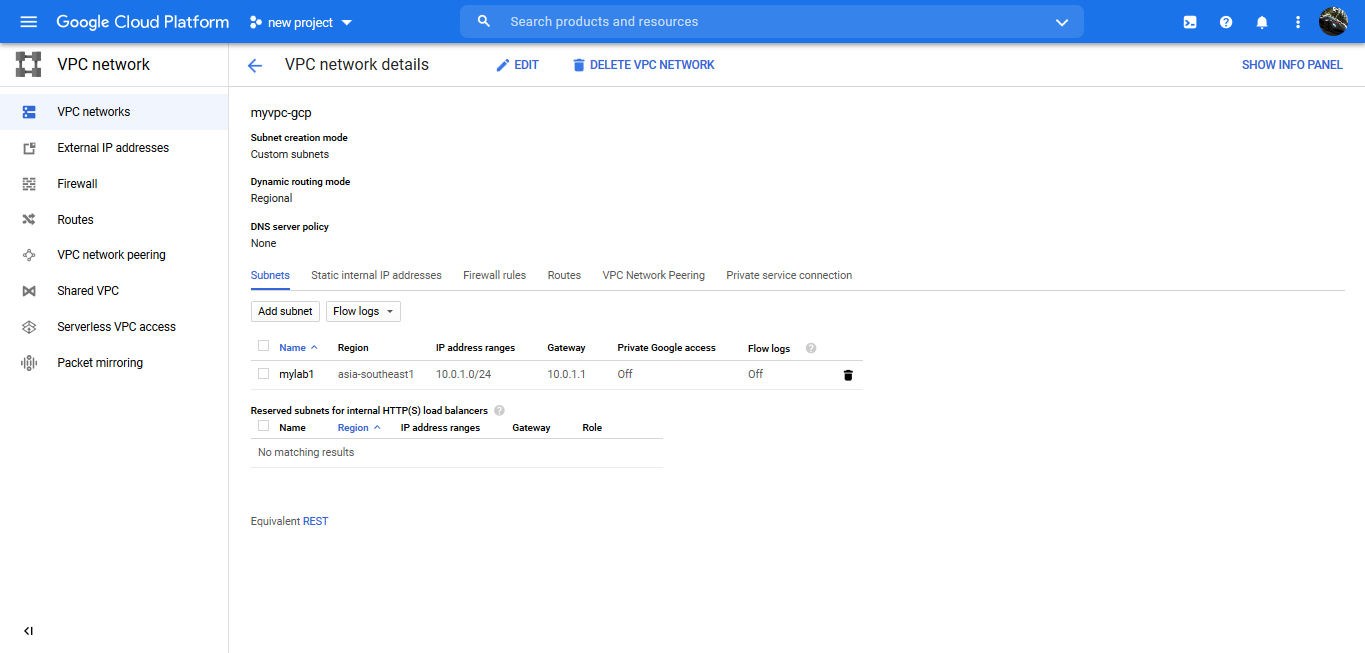Toggle Reserved subnets table header checkbox

263,426
